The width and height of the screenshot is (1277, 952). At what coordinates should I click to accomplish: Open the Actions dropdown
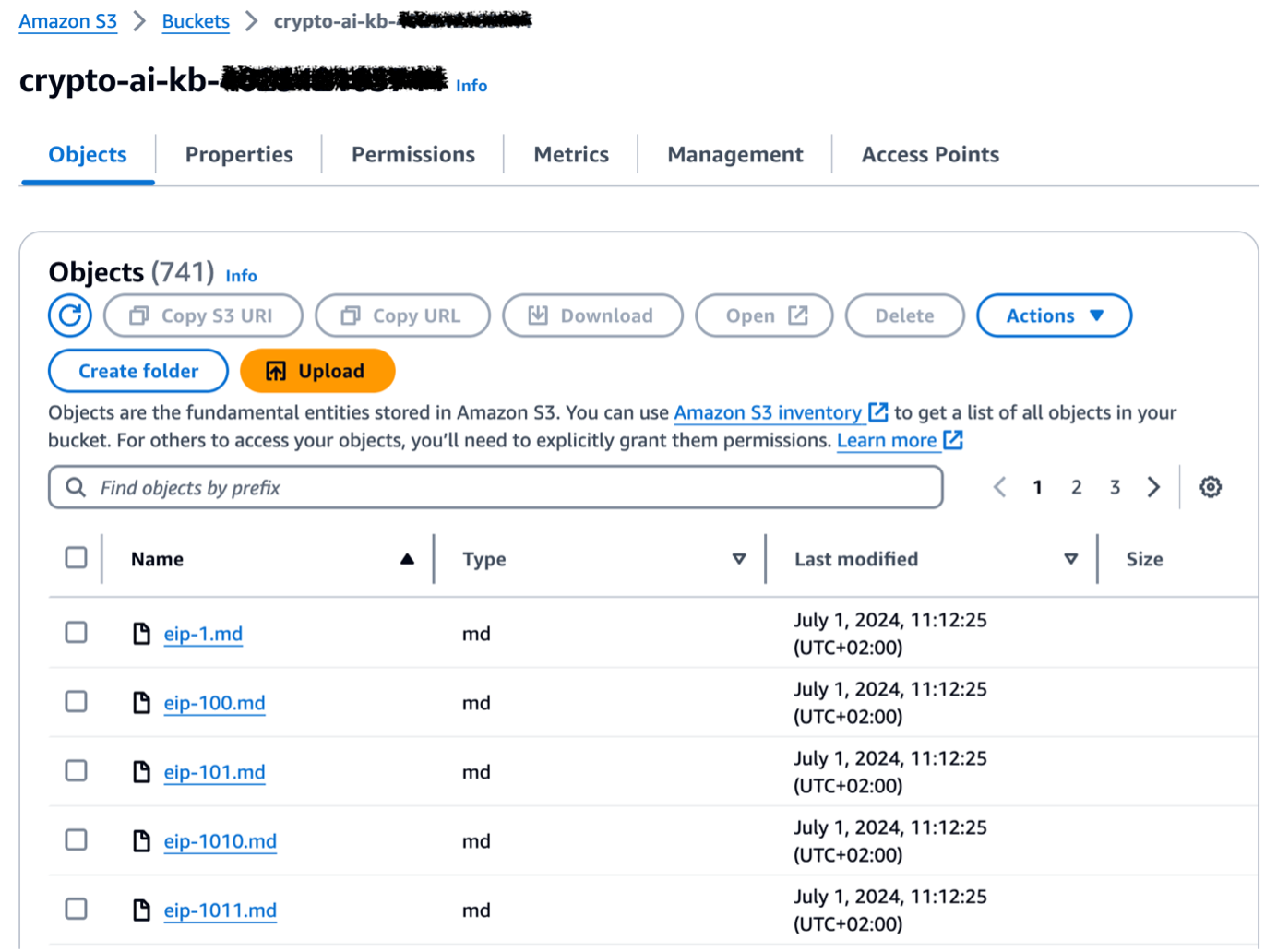1054,315
